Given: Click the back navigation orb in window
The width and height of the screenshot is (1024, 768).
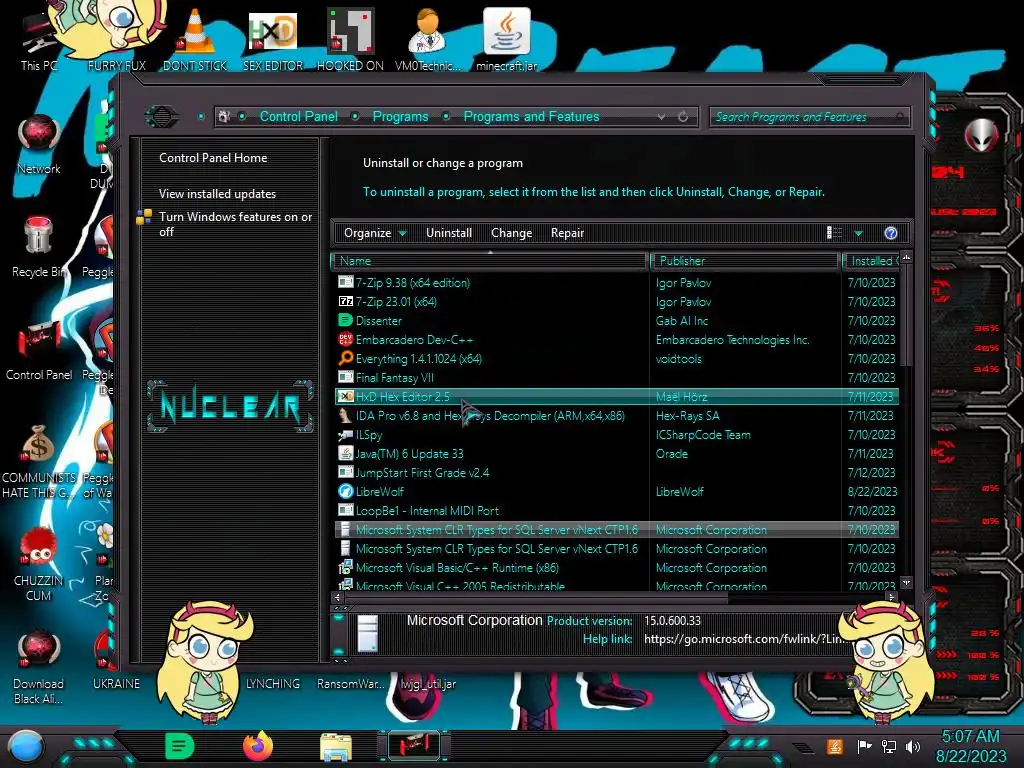Looking at the screenshot, I should (162, 117).
